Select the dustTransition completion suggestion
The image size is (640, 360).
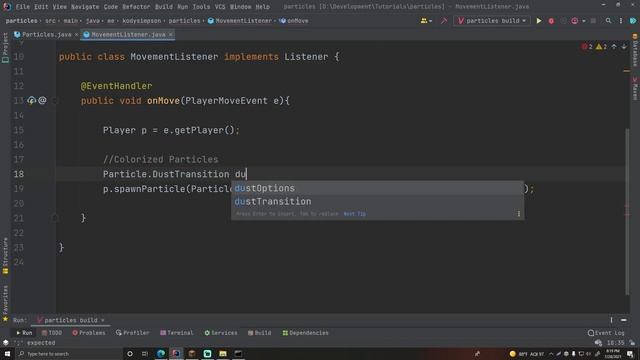click(x=377, y=202)
